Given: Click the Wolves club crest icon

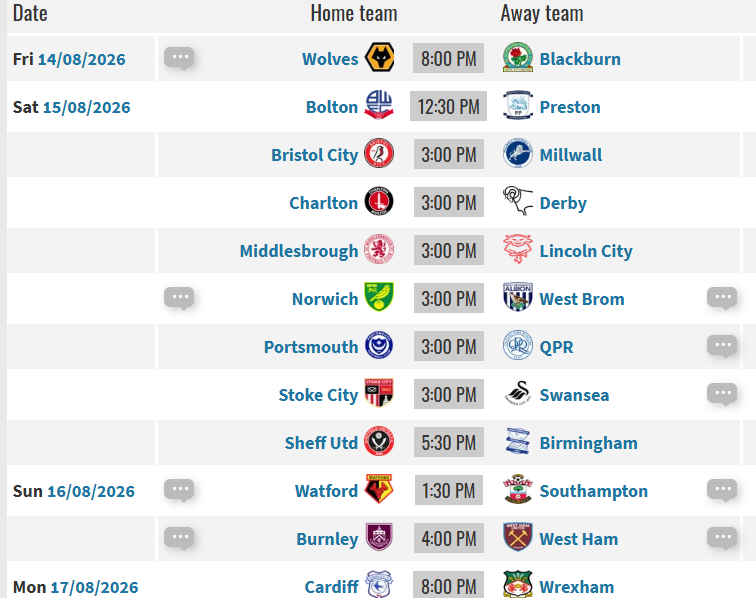Looking at the screenshot, I should pos(379,58).
